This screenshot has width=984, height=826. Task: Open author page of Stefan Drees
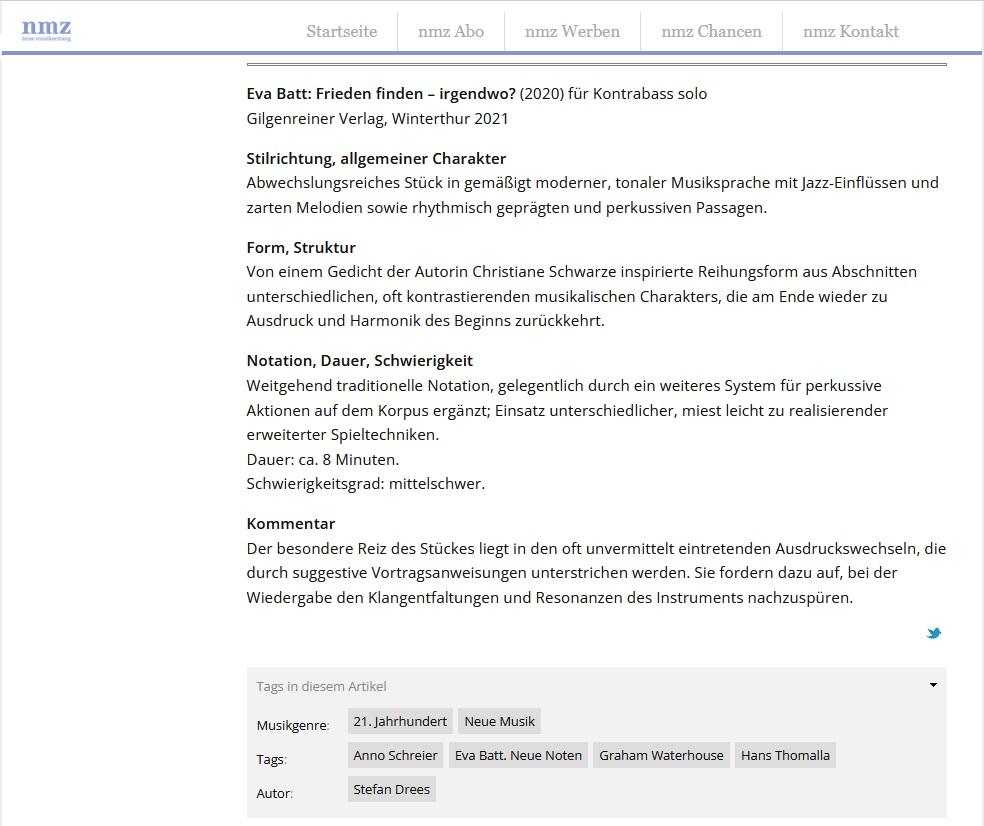click(x=391, y=788)
